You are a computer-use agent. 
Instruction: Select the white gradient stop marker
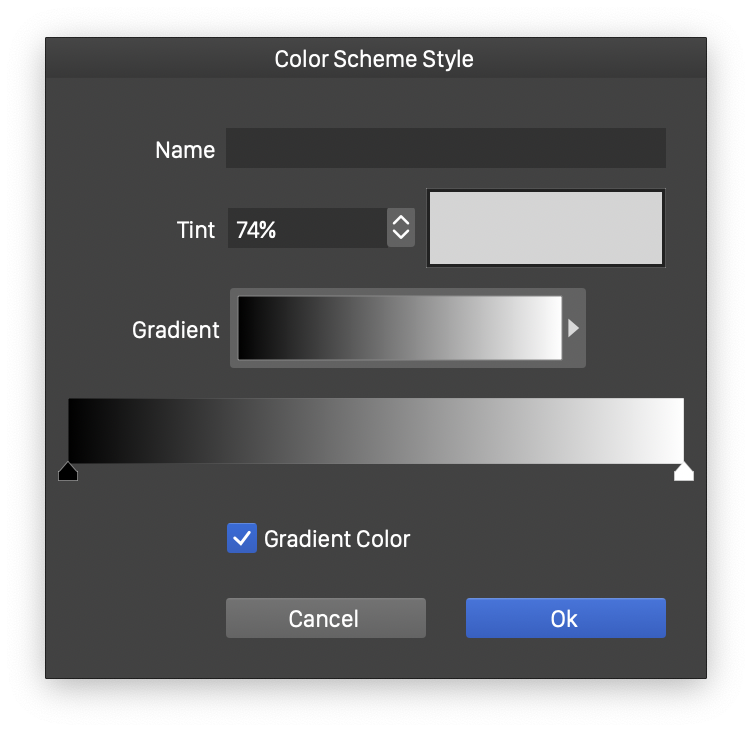pyautogui.click(x=684, y=472)
